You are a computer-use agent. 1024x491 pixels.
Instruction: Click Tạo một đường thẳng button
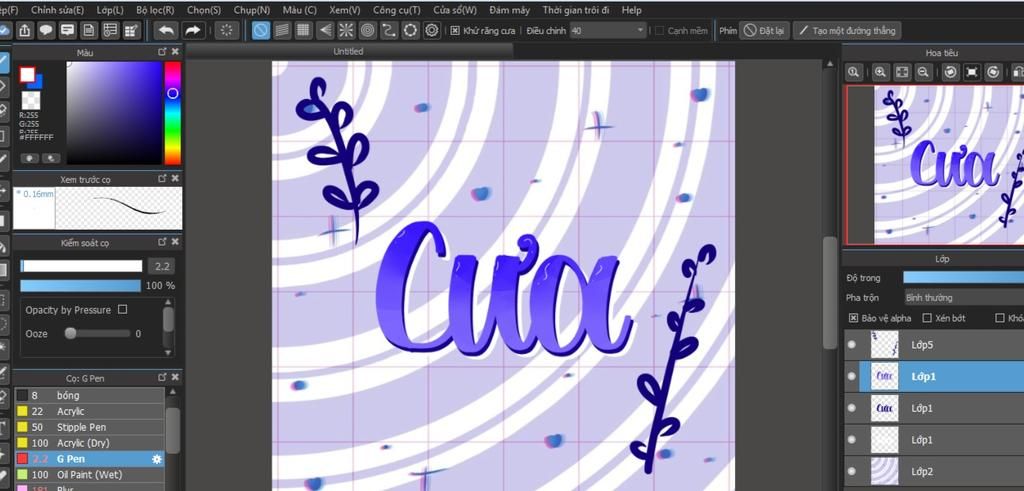pos(848,31)
